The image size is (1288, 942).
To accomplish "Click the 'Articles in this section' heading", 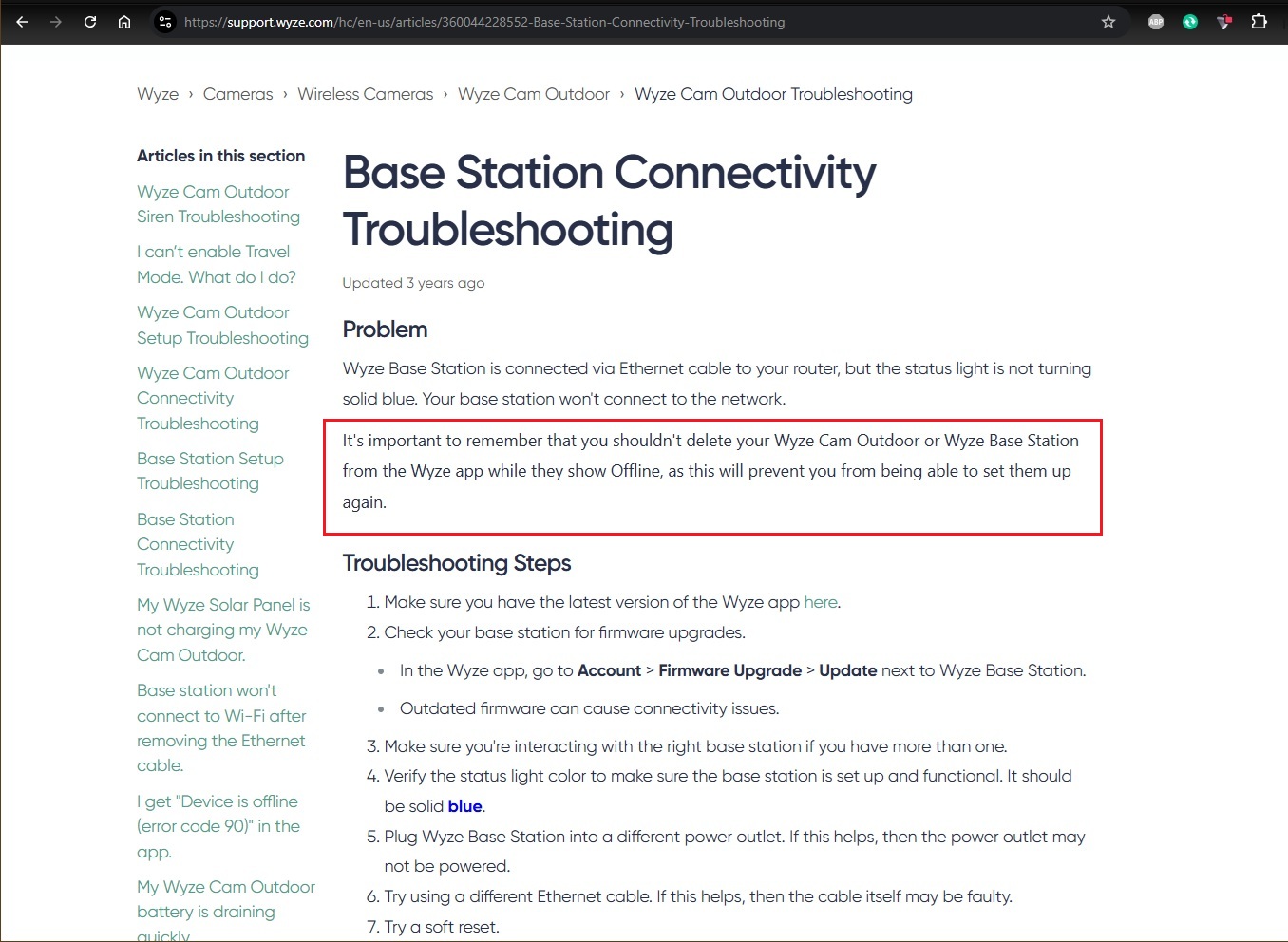I will [220, 156].
